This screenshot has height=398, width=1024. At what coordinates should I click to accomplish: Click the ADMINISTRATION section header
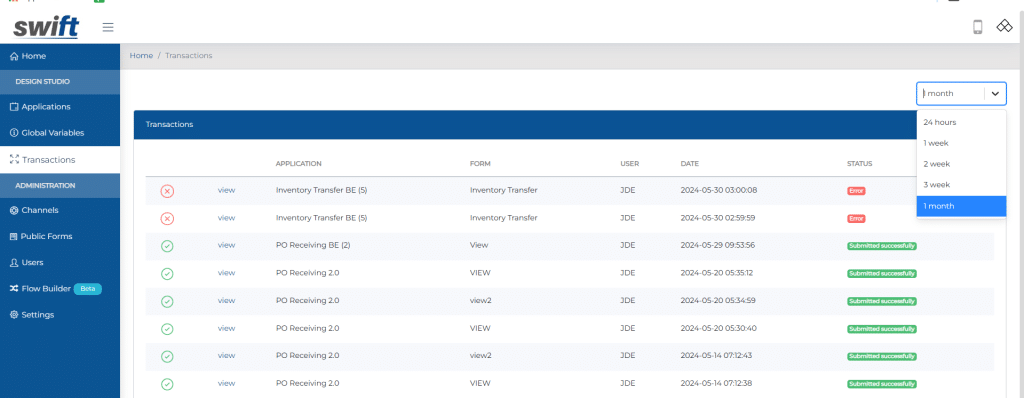tap(45, 186)
